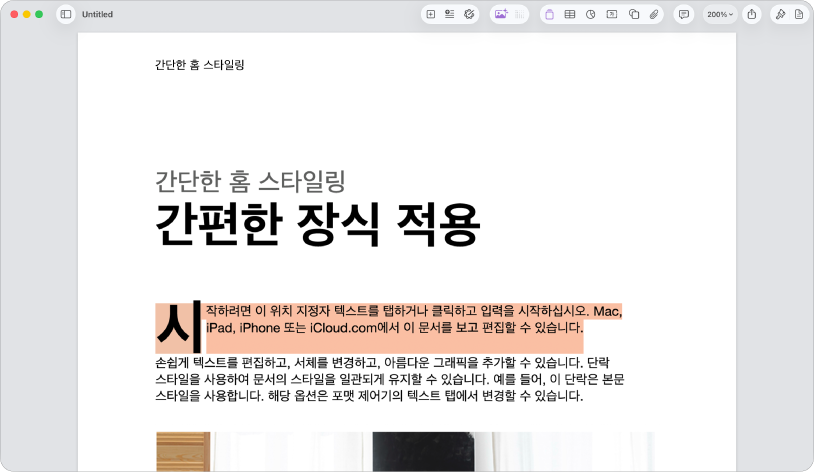Image resolution: width=814 pixels, height=473 pixels.
Task: Open the purple image generation icon
Action: (501, 15)
